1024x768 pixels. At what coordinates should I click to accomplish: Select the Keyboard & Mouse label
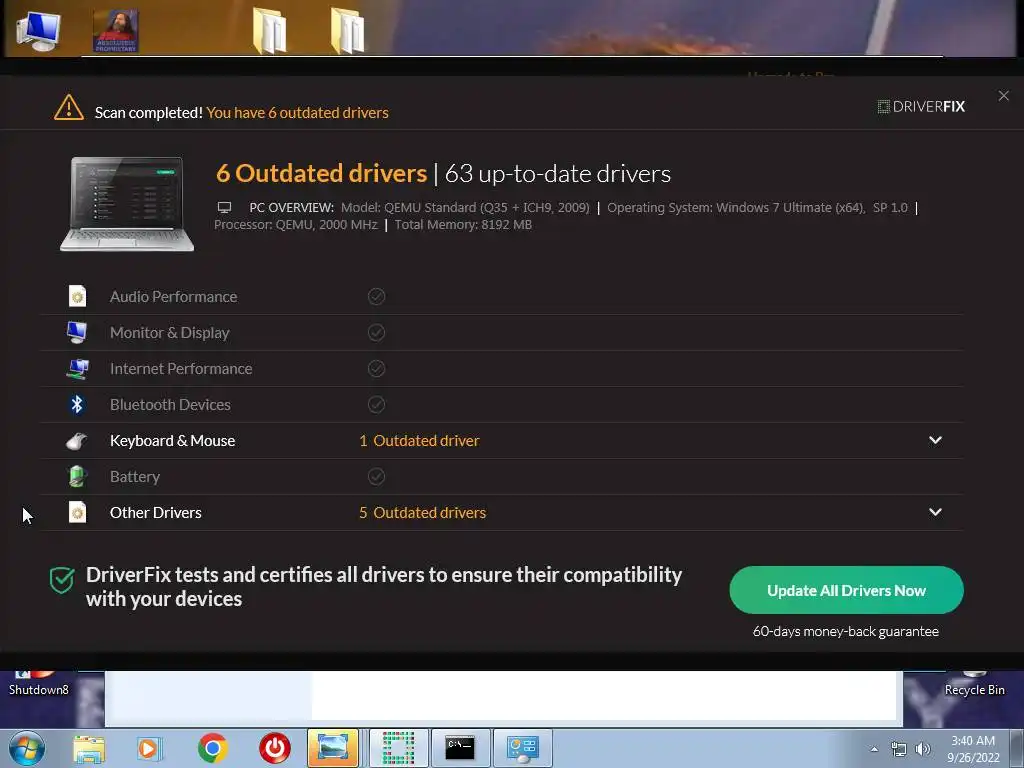pos(172,441)
